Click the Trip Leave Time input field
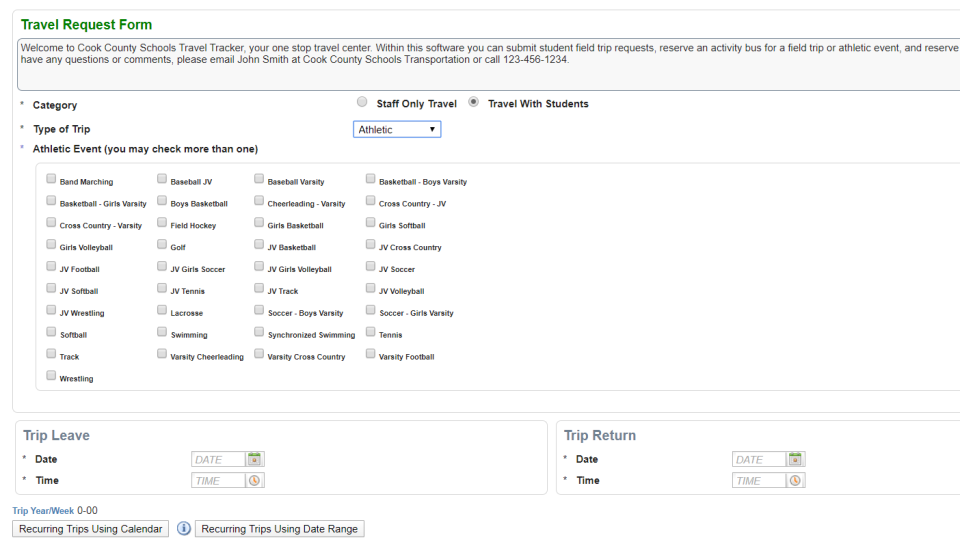Viewport: 960px width, 542px height. pyautogui.click(x=219, y=481)
